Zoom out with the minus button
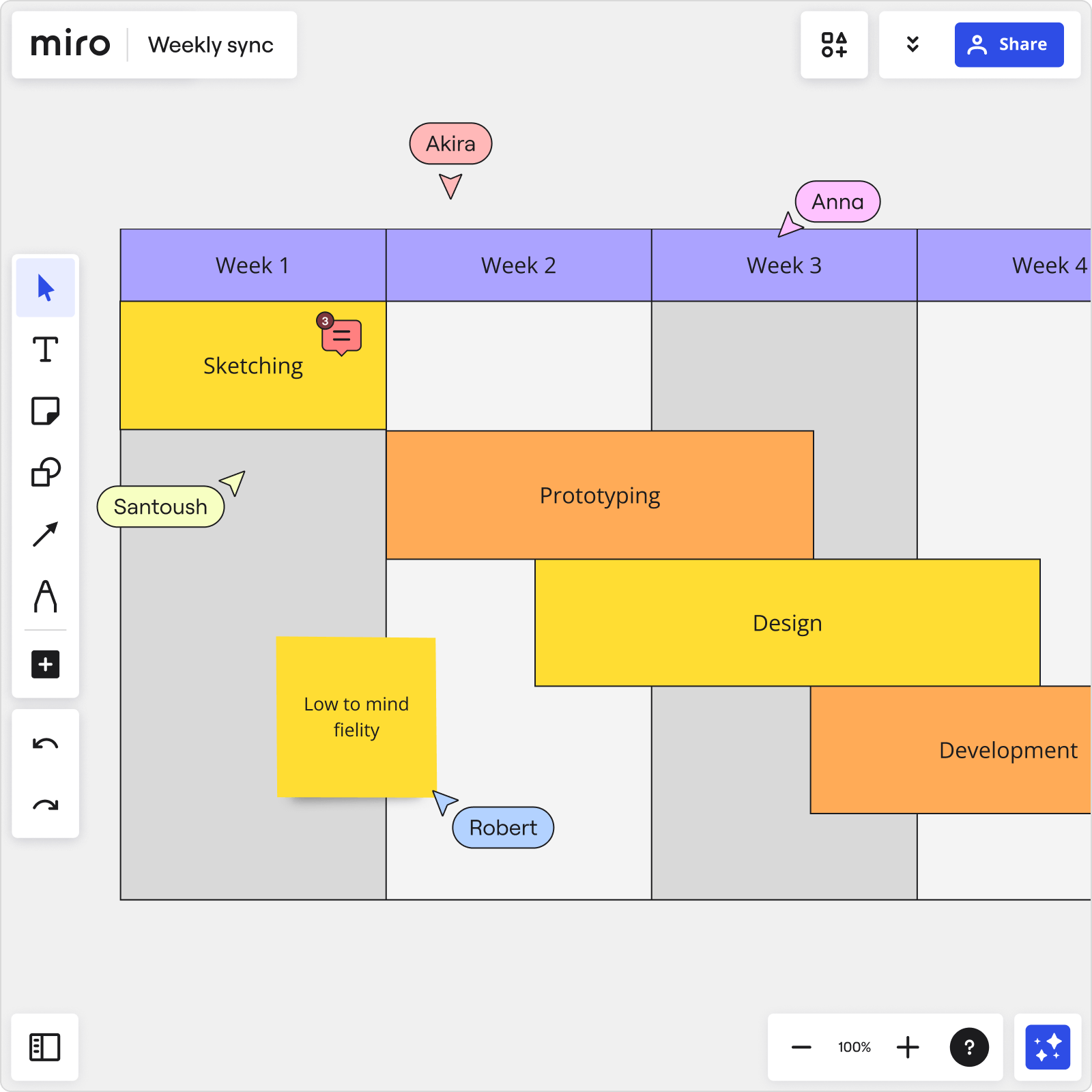 point(801,1047)
